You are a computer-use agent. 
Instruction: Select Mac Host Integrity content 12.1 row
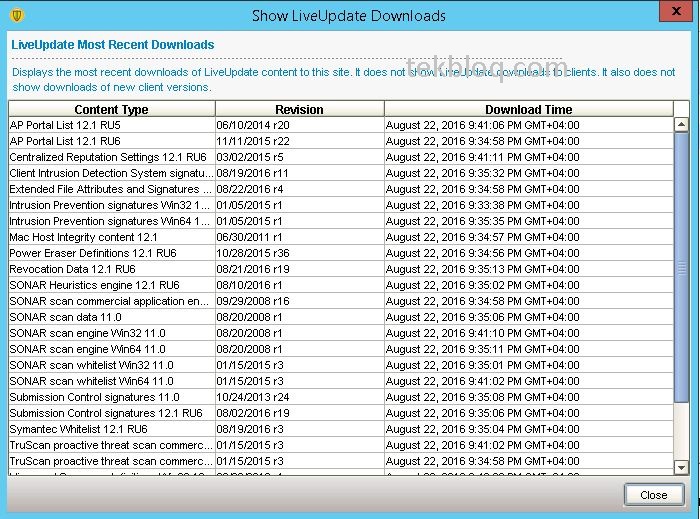point(341,237)
